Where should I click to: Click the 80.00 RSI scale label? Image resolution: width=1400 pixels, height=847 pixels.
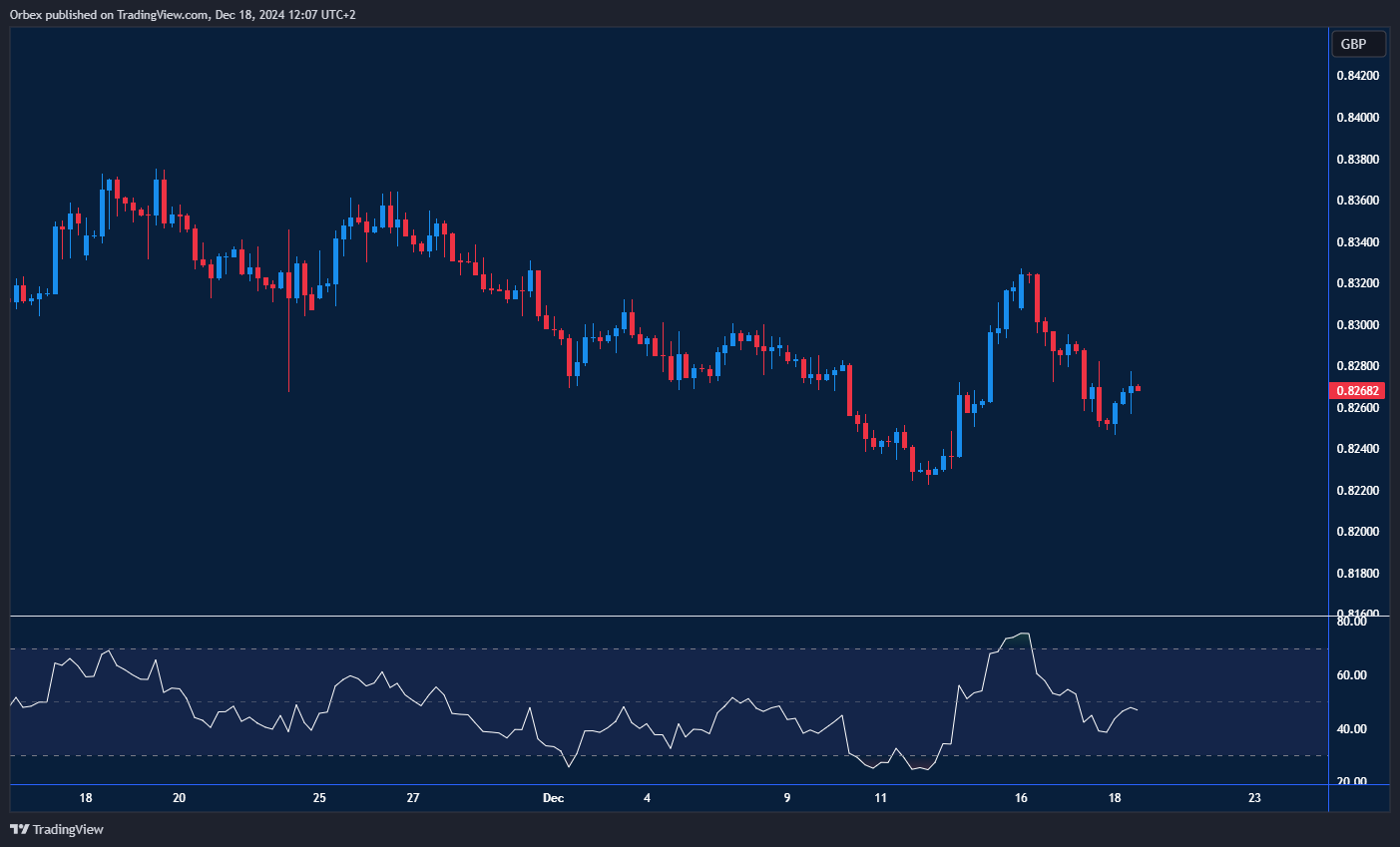coord(1351,622)
